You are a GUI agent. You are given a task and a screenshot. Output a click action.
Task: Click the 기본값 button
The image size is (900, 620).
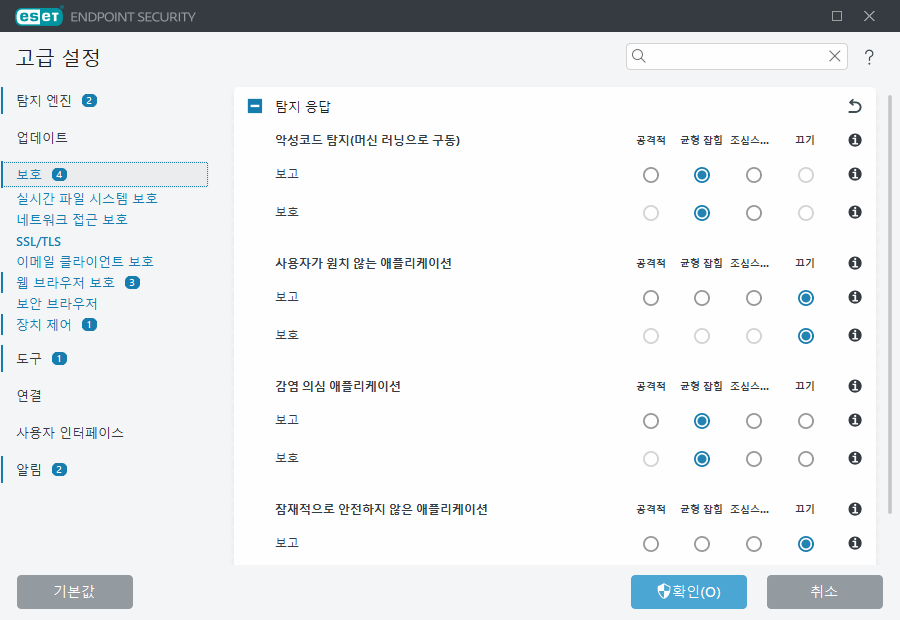coord(74,592)
